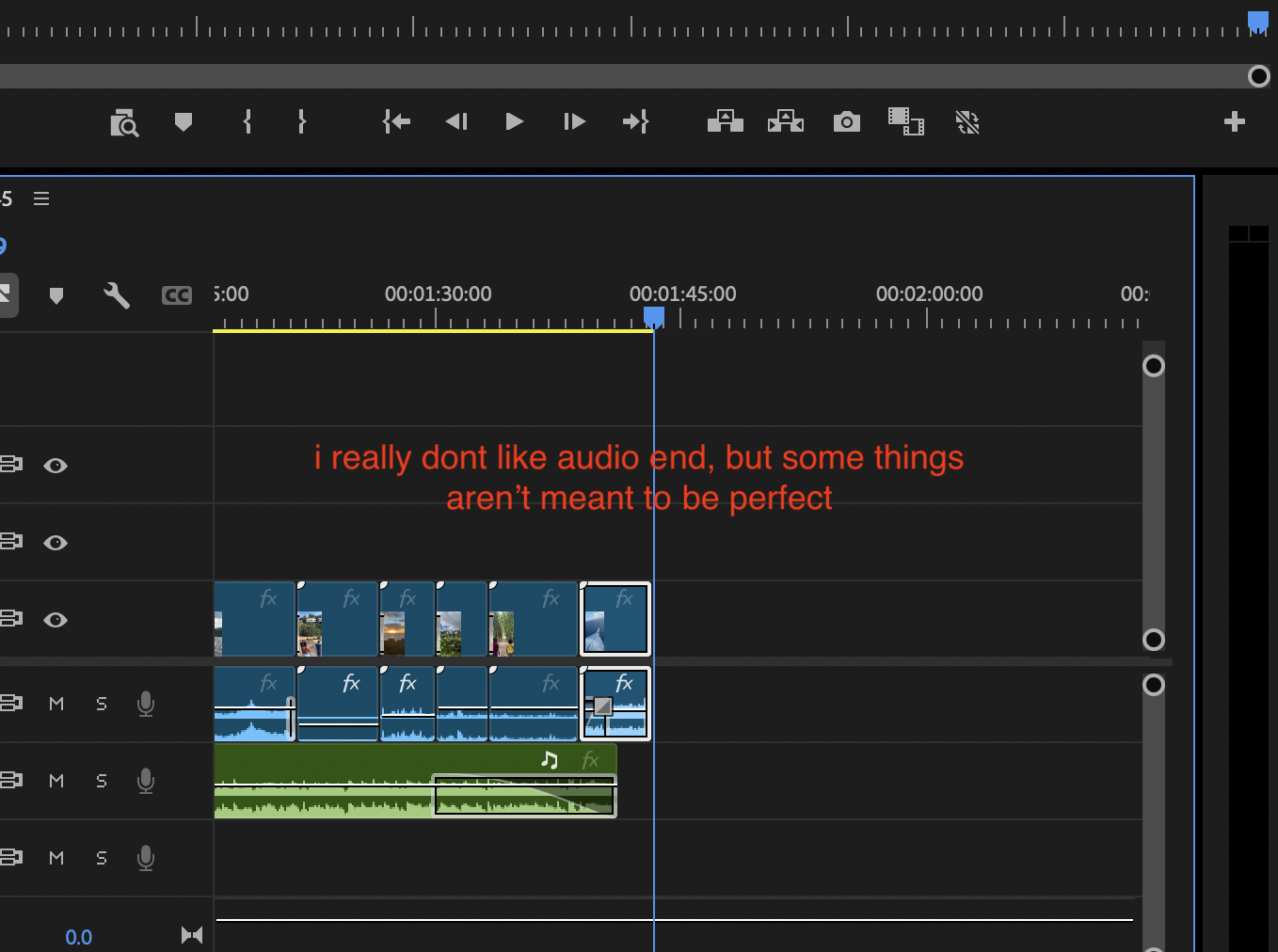This screenshot has height=952, width=1278.
Task: Click the Mark In icon
Action: pyautogui.click(x=247, y=122)
